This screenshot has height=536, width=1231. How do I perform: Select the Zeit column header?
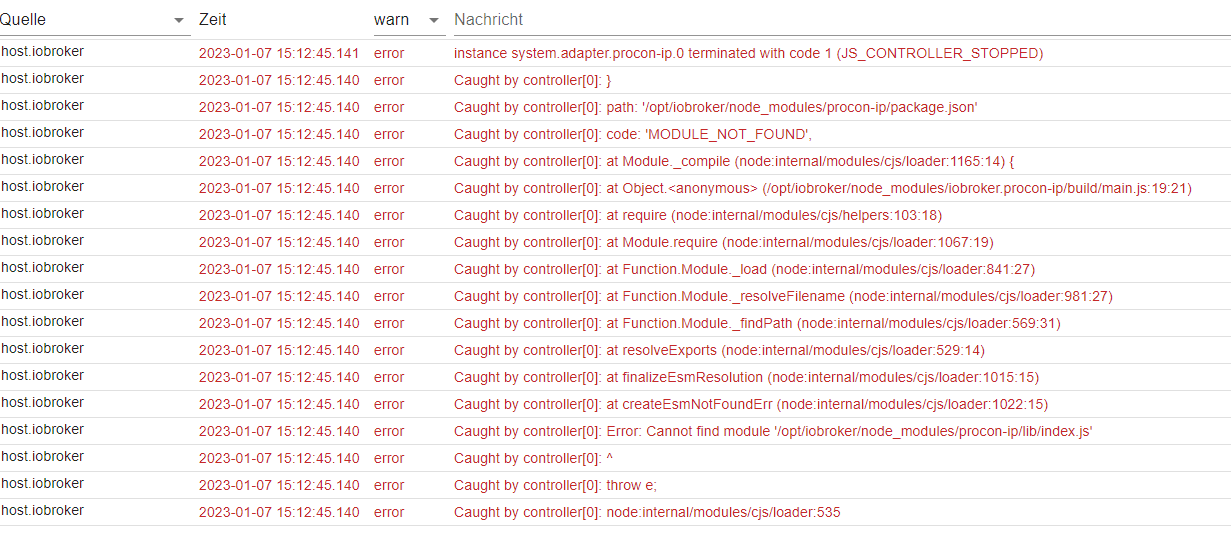(212, 20)
